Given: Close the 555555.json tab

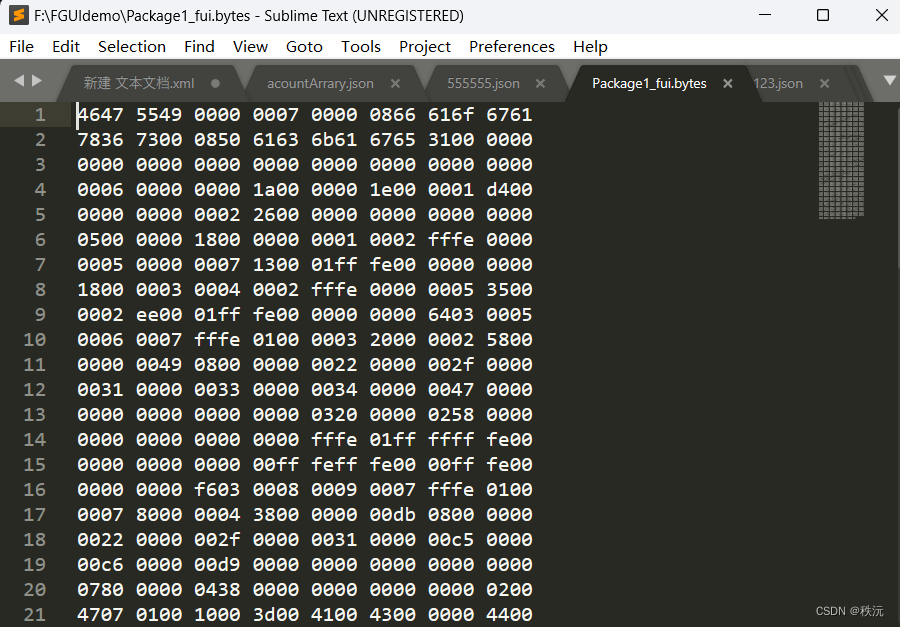Looking at the screenshot, I should [x=540, y=84].
